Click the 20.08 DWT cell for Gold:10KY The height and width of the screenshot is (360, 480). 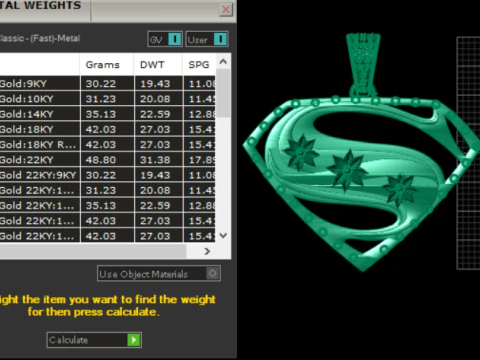pos(159,99)
